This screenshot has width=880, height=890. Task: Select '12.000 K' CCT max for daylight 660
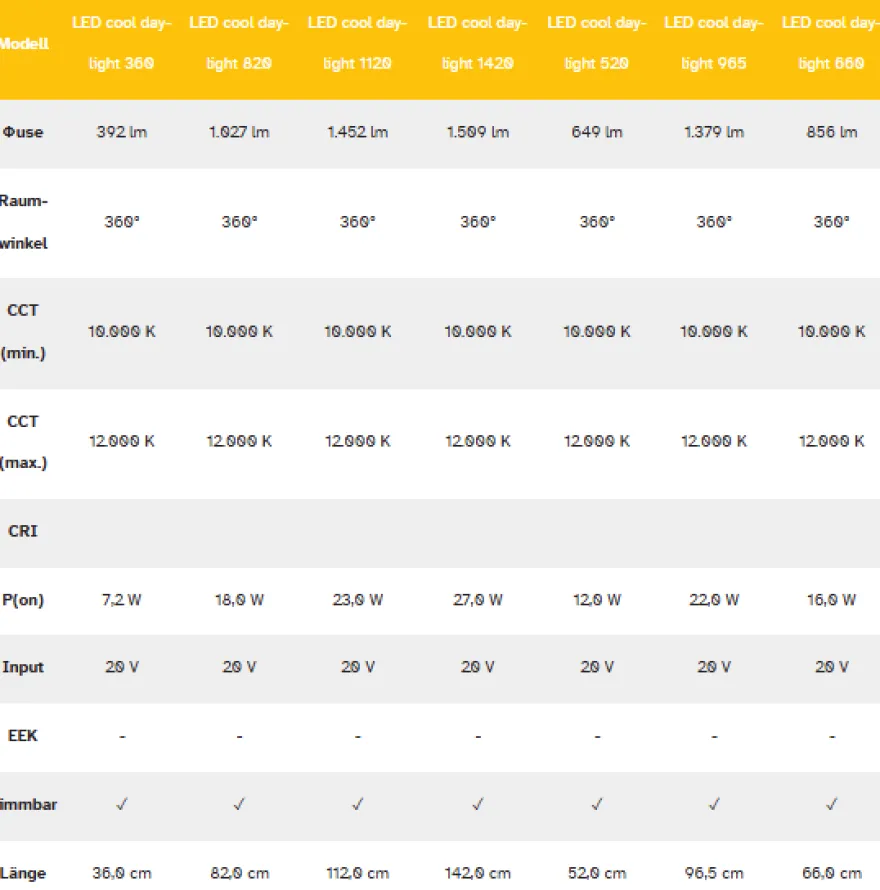click(x=832, y=441)
